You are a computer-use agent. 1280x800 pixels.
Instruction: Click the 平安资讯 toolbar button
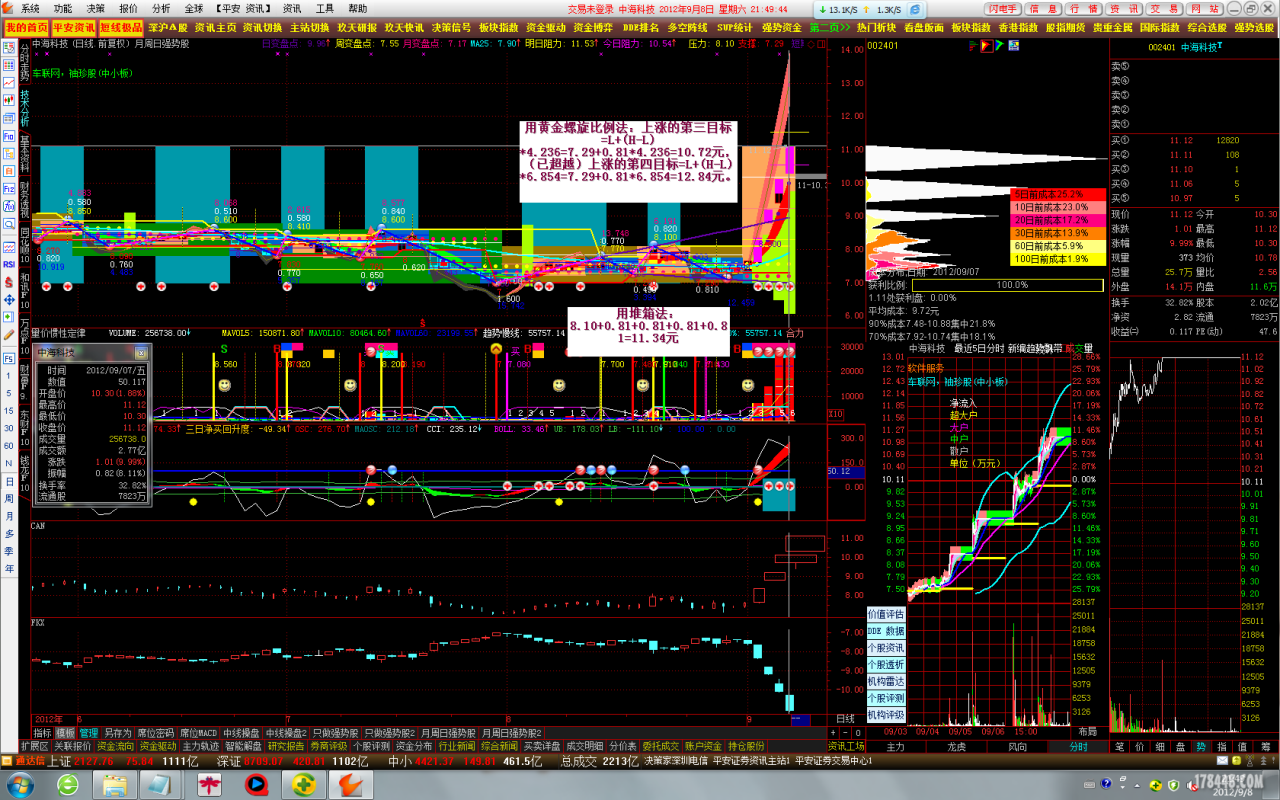click(x=74, y=27)
